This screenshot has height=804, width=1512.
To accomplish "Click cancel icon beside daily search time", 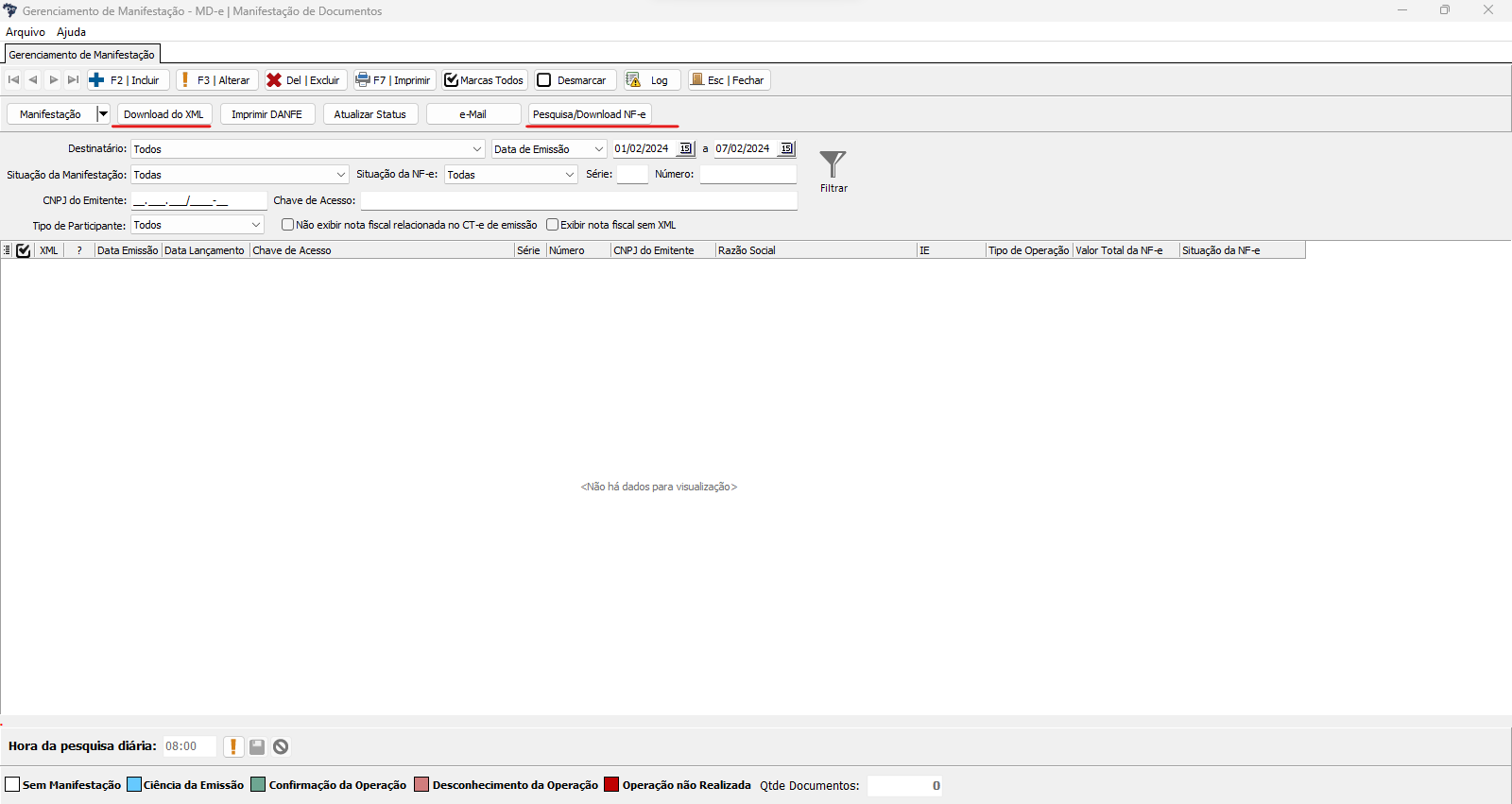I will tap(281, 746).
